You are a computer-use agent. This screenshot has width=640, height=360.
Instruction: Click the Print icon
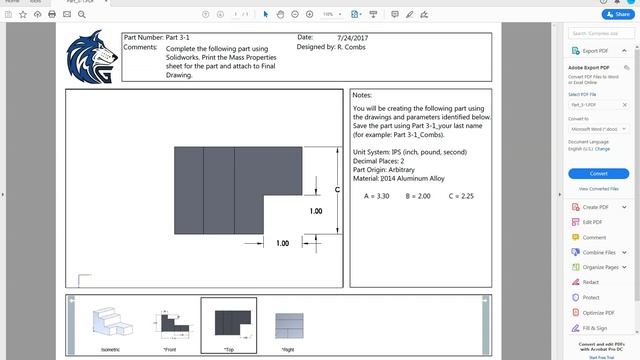coord(52,15)
